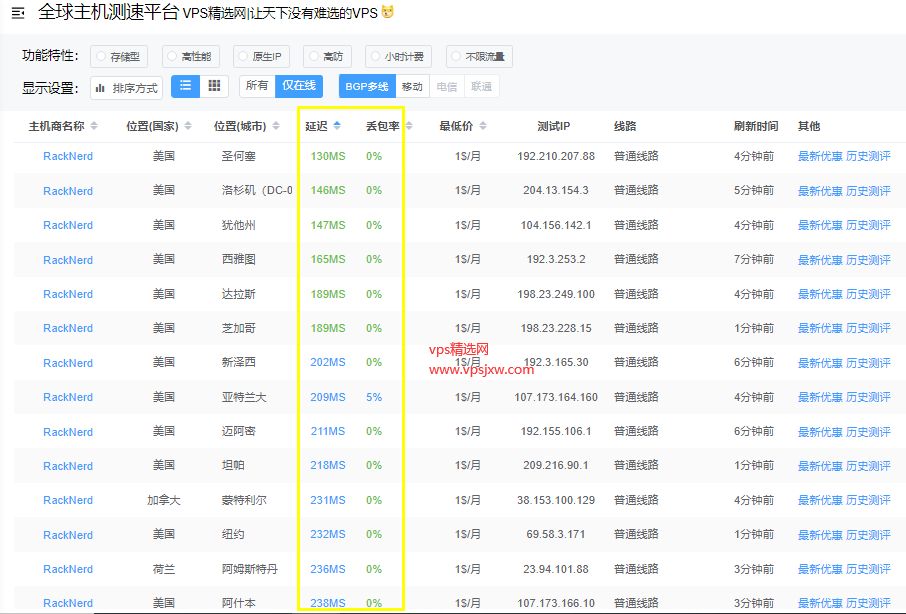Click the city cell 芝加哥
This screenshot has height=614, width=906.
[239, 328]
